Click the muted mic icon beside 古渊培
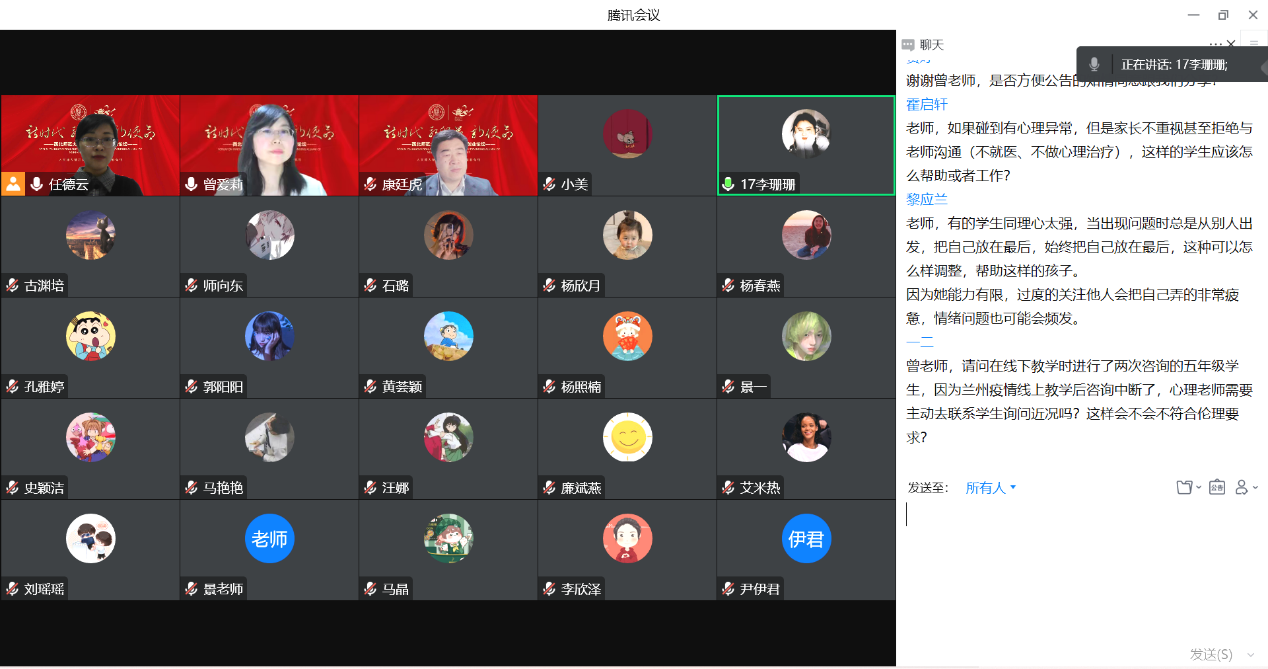The image size is (1268, 669). click(13, 286)
